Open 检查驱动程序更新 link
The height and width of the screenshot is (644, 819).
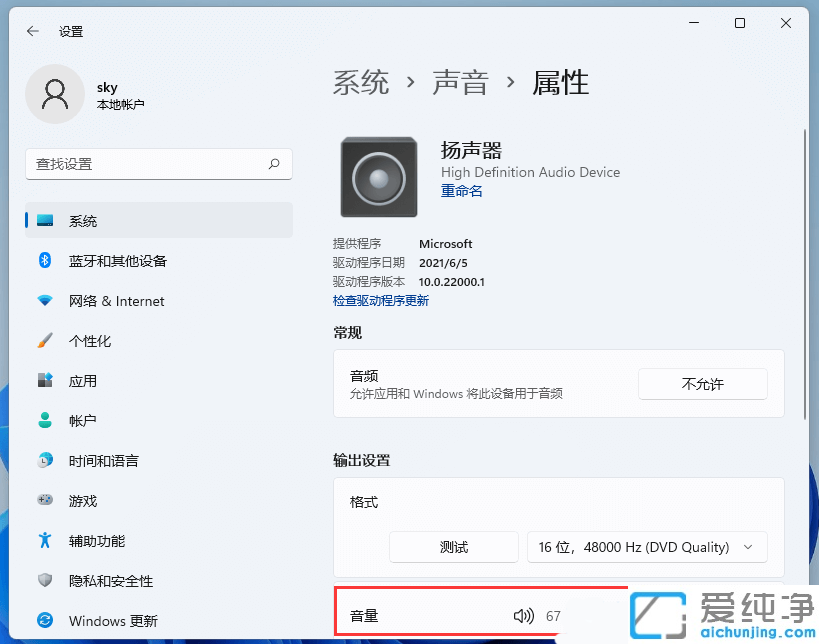point(381,300)
